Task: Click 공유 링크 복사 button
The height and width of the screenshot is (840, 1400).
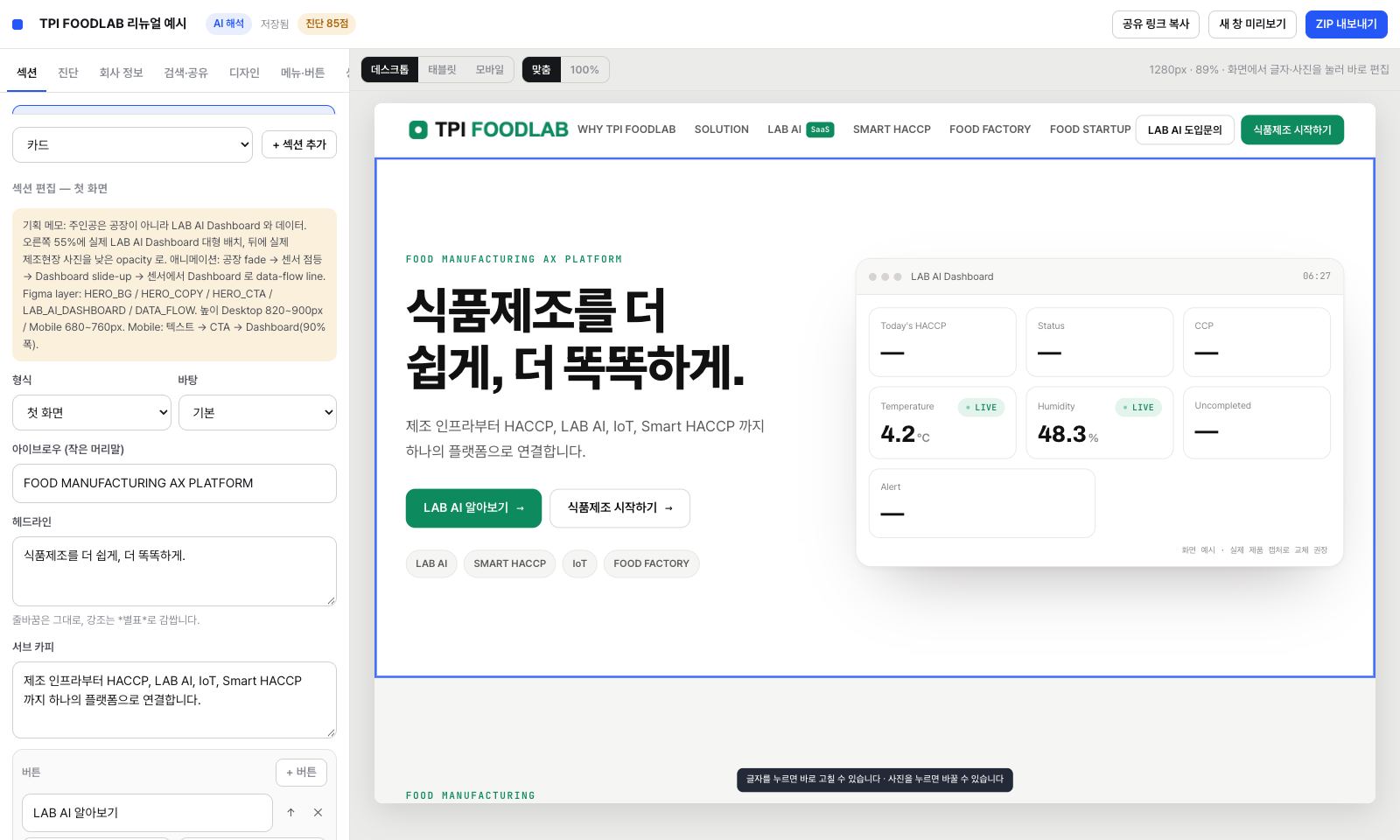Action: pos(1156,24)
